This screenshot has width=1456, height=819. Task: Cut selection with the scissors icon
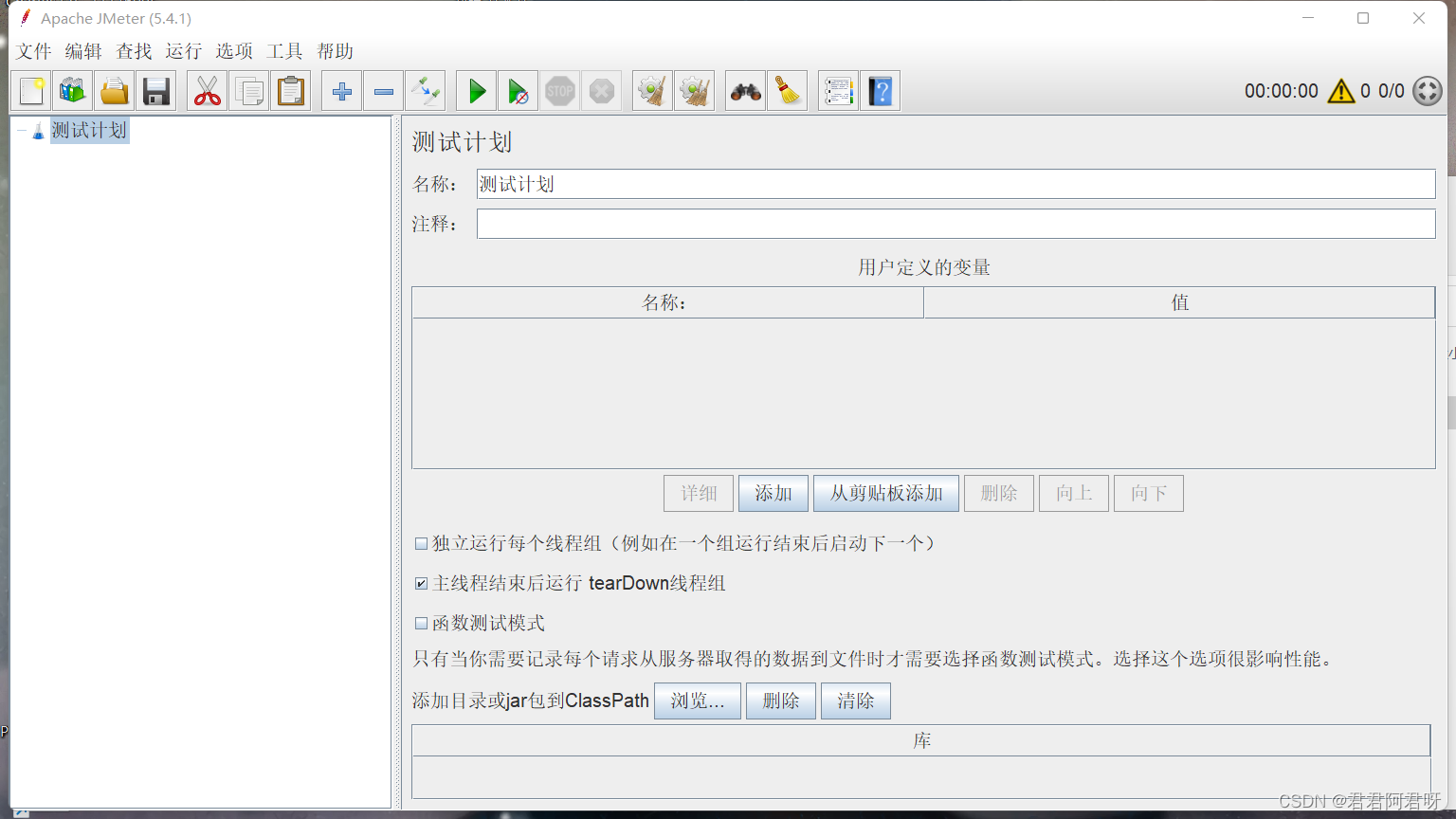click(x=207, y=91)
